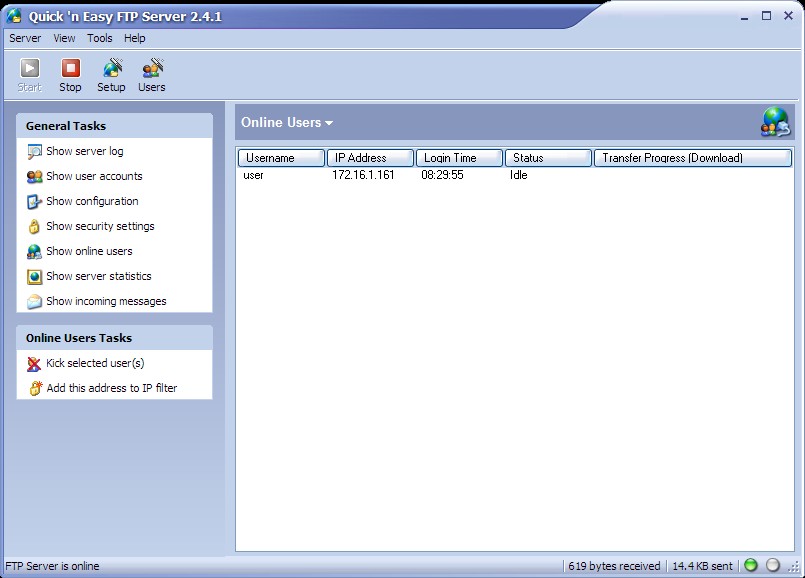Sort by the Login Time column header

click(x=459, y=158)
